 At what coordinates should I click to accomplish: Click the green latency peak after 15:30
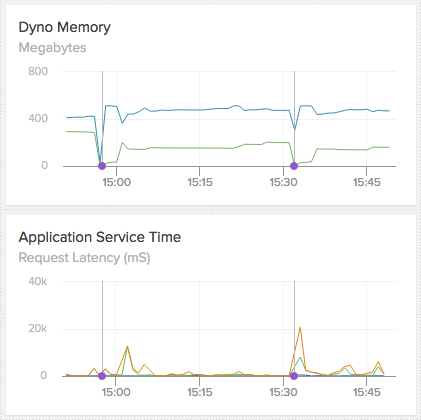point(300,358)
